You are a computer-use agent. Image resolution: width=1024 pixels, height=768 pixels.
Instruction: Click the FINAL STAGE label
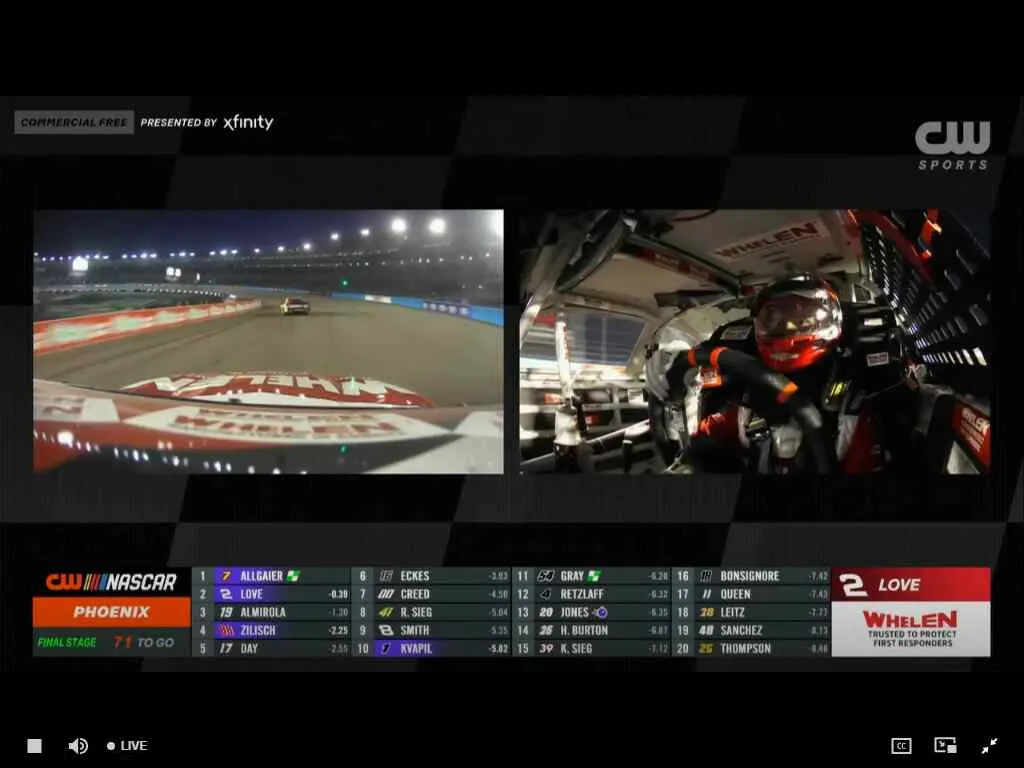(x=67, y=643)
